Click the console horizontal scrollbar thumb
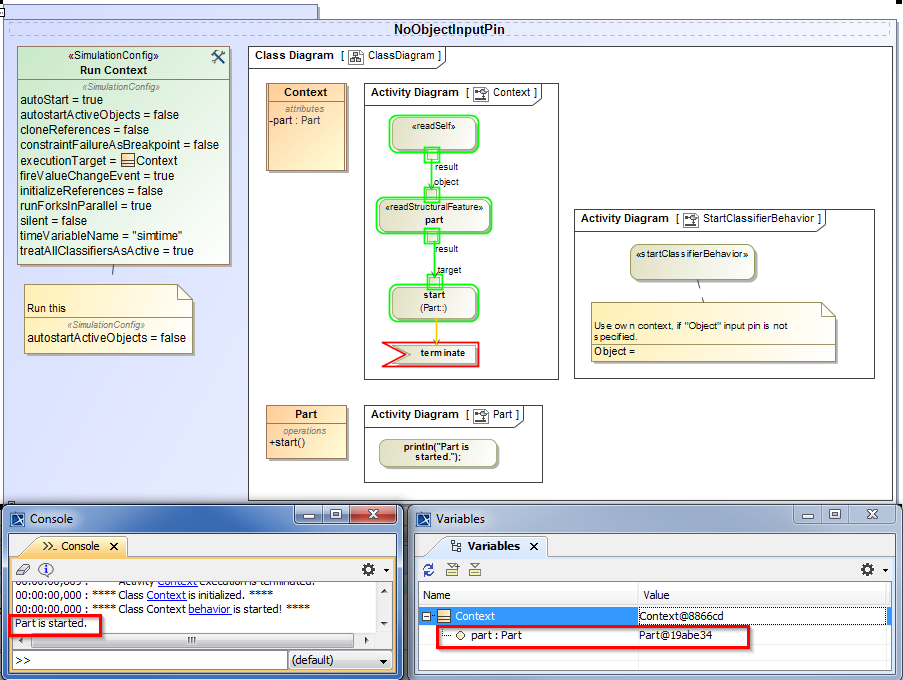This screenshot has width=903, height=680. 192,640
